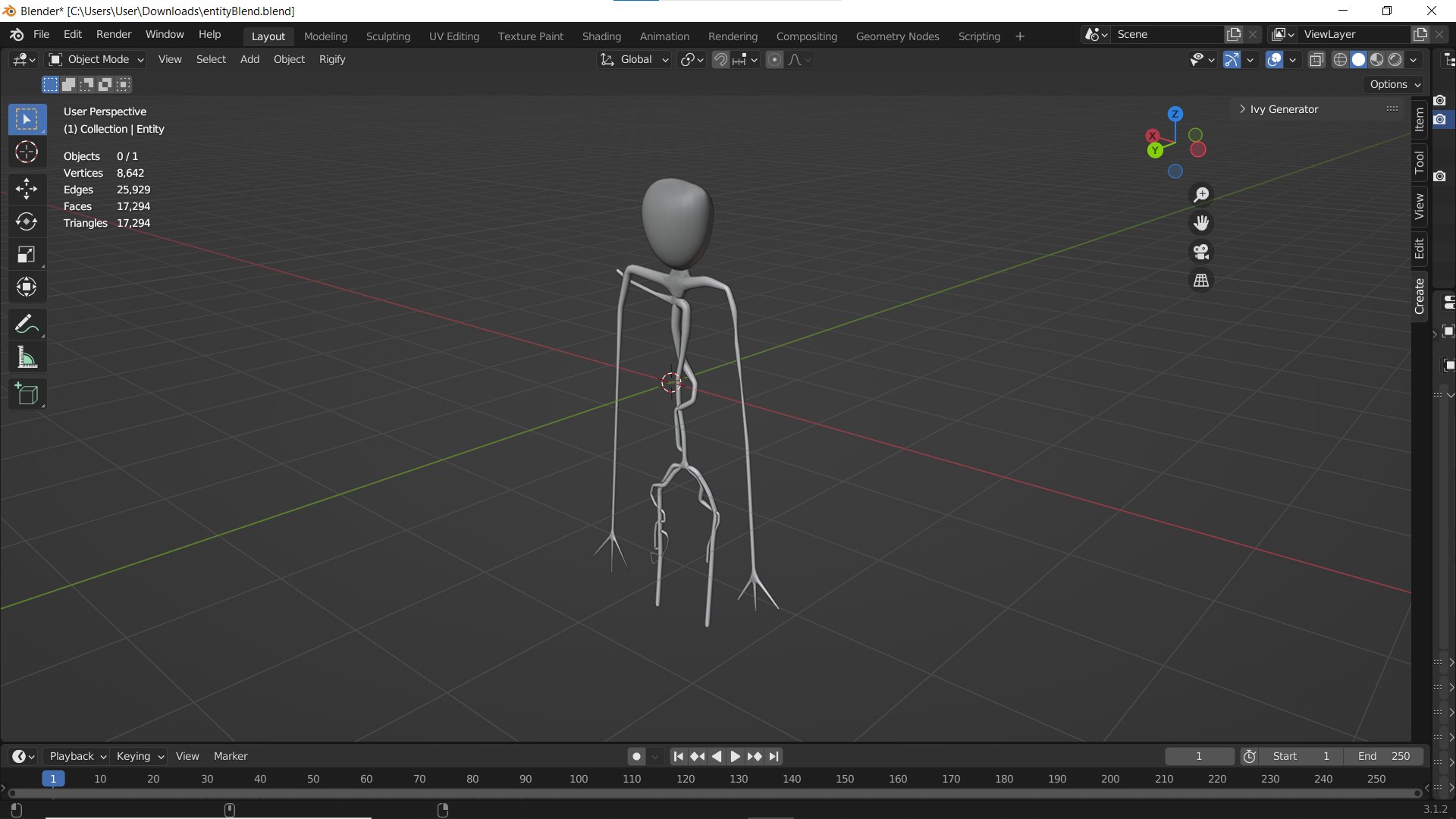Click the Add menu in header

(x=249, y=59)
